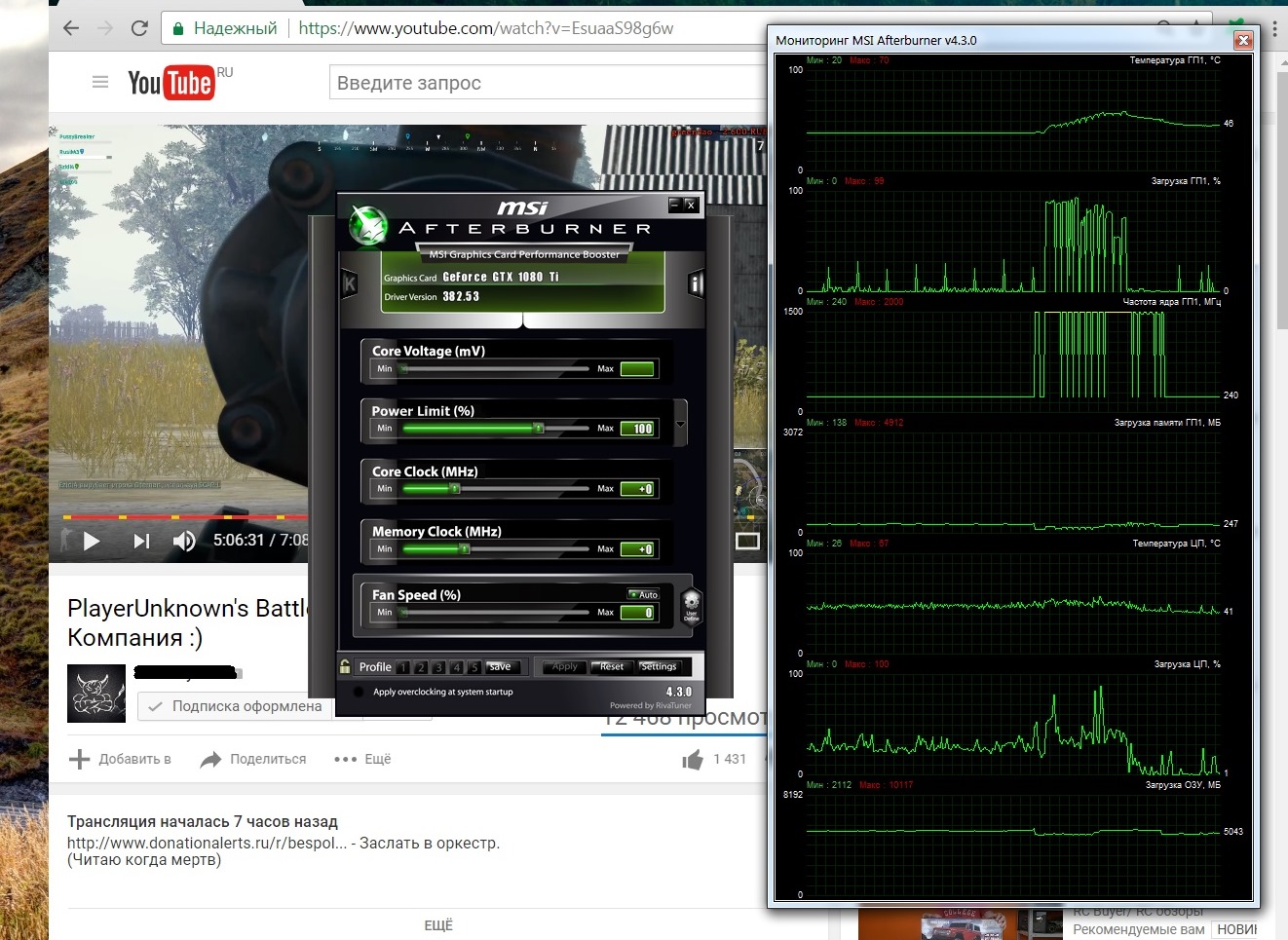Click the Температура ЦП graph label
Viewport: 1288px width, 940px height.
coord(1176,544)
